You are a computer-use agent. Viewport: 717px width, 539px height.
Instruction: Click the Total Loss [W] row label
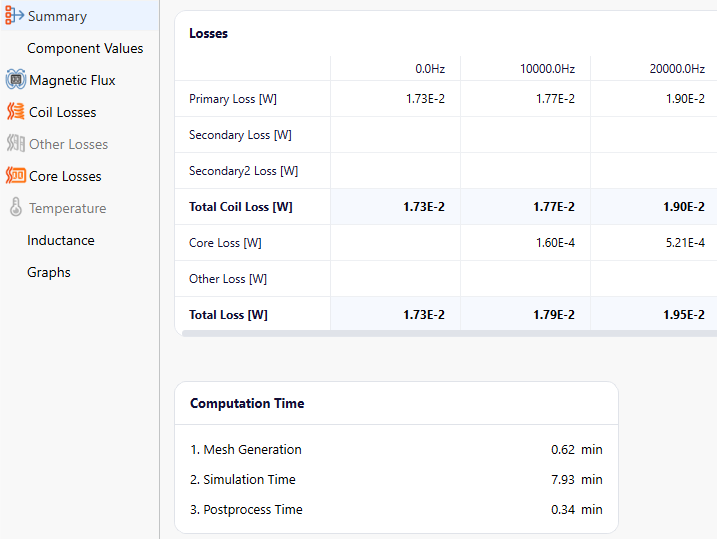click(228, 315)
